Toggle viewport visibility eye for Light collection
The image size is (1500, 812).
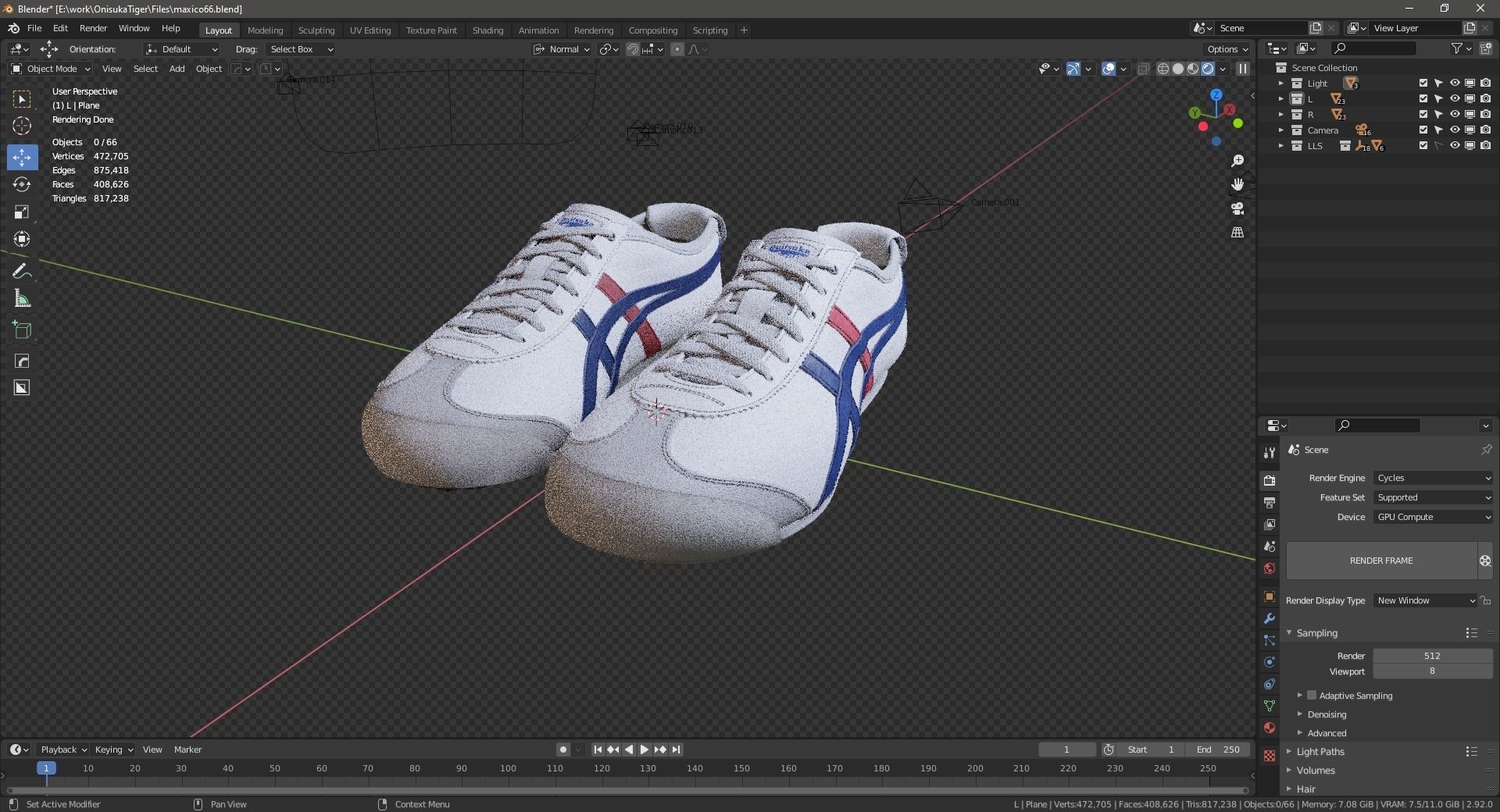pyautogui.click(x=1455, y=84)
